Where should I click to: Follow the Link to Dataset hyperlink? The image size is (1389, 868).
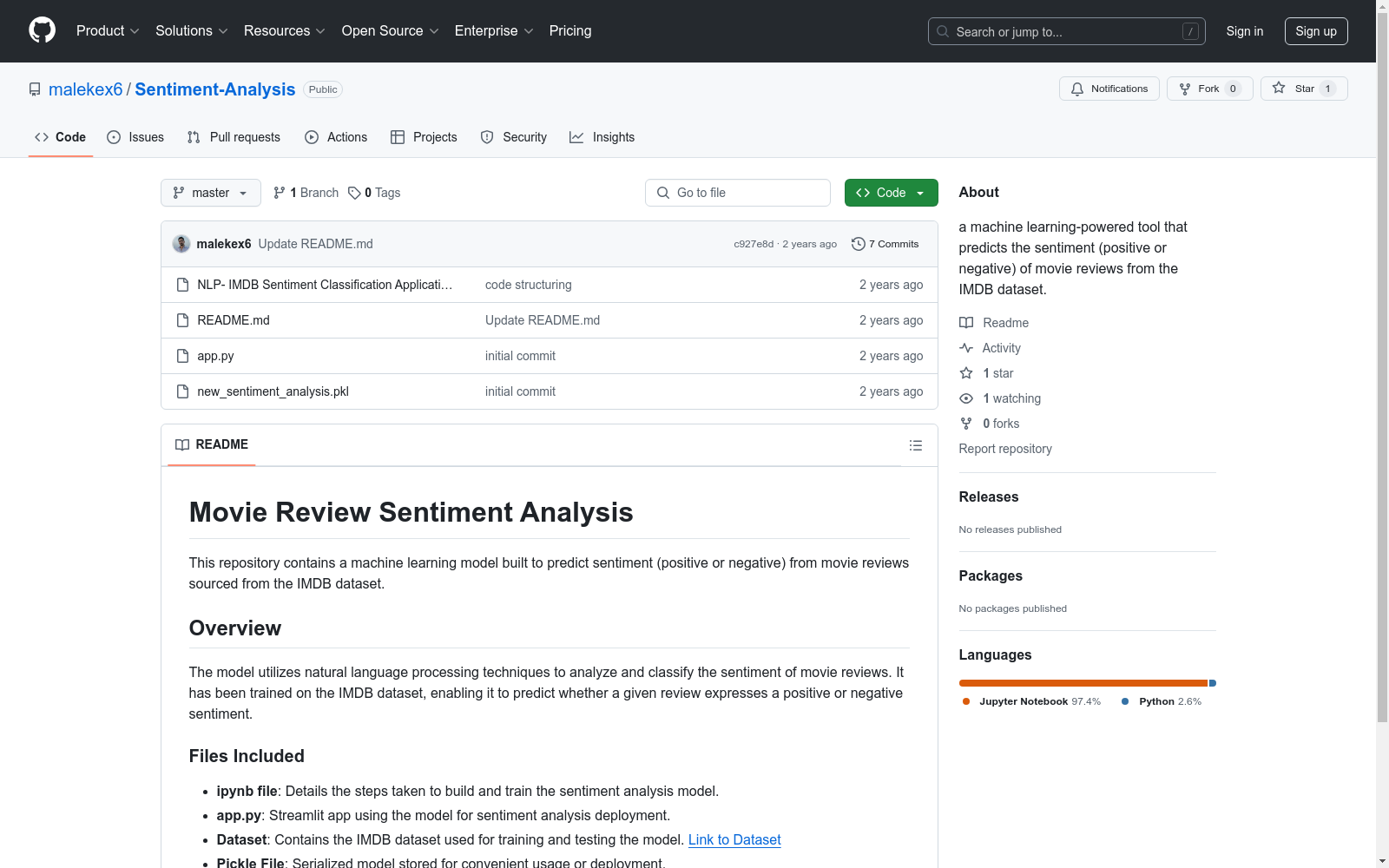click(x=734, y=839)
